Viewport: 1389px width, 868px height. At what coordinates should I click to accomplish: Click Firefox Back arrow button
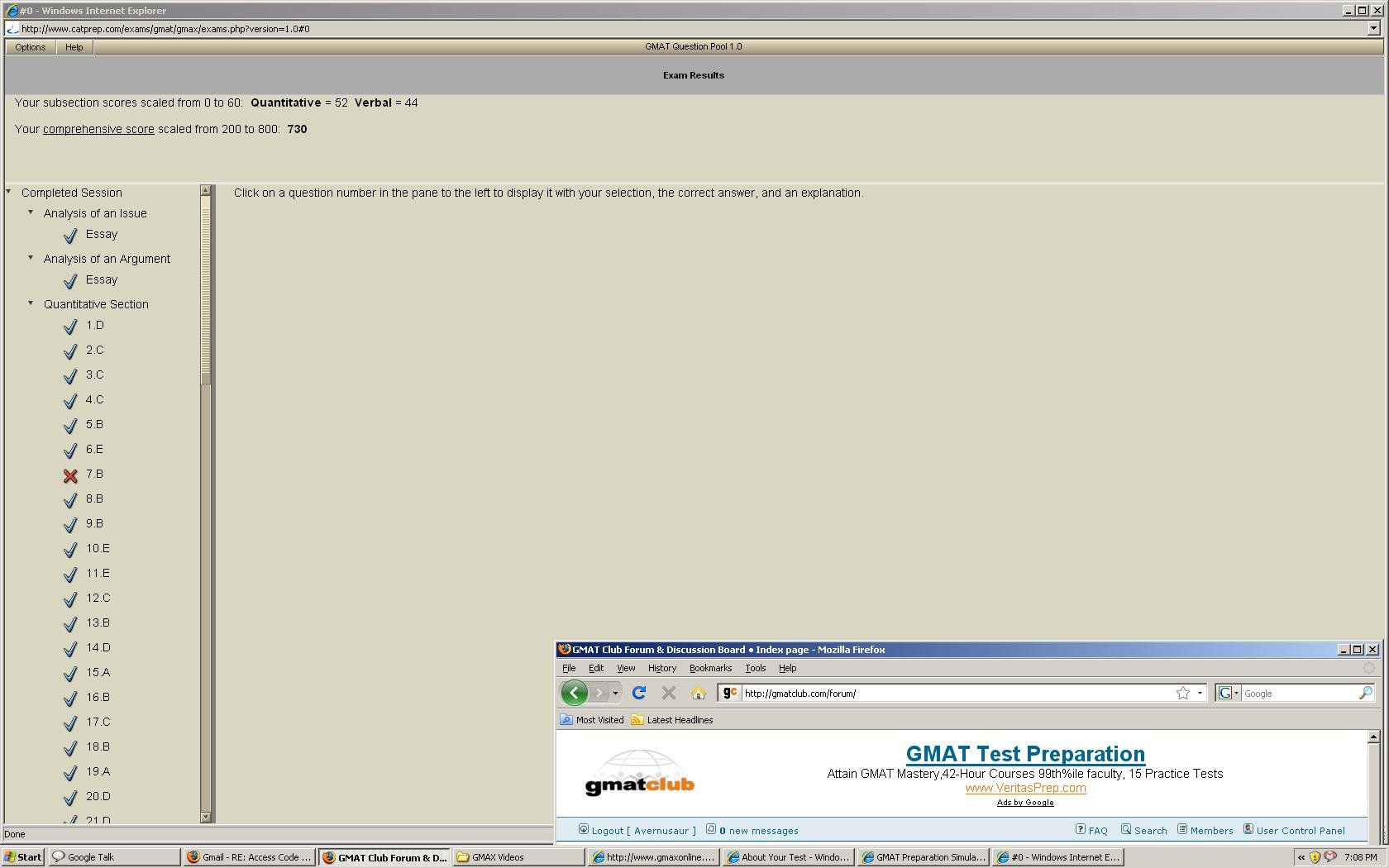click(x=574, y=693)
